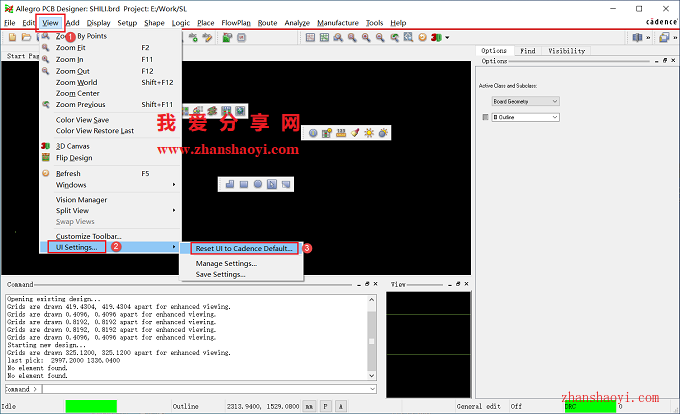The width and height of the screenshot is (680, 414).
Task: Open the Route menu
Action: pos(267,23)
